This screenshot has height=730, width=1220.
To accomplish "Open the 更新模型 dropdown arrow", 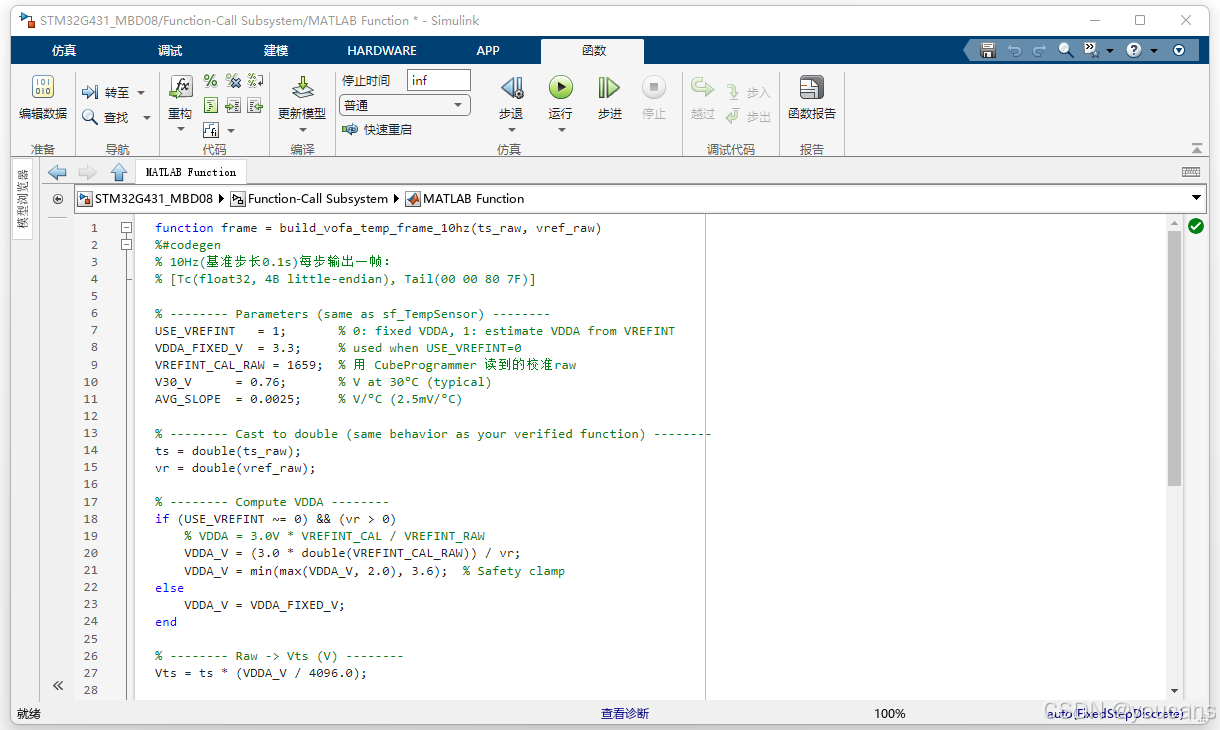I will tap(302, 130).
